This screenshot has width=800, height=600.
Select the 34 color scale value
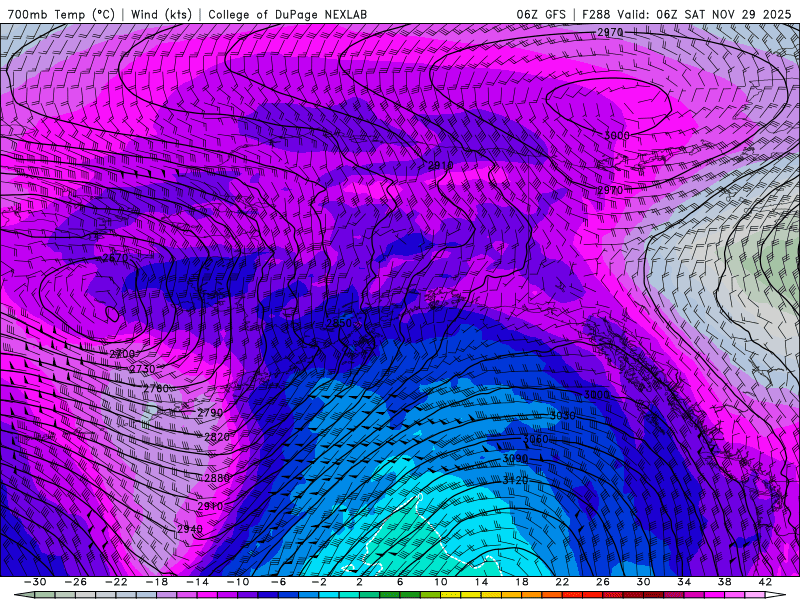click(x=684, y=582)
